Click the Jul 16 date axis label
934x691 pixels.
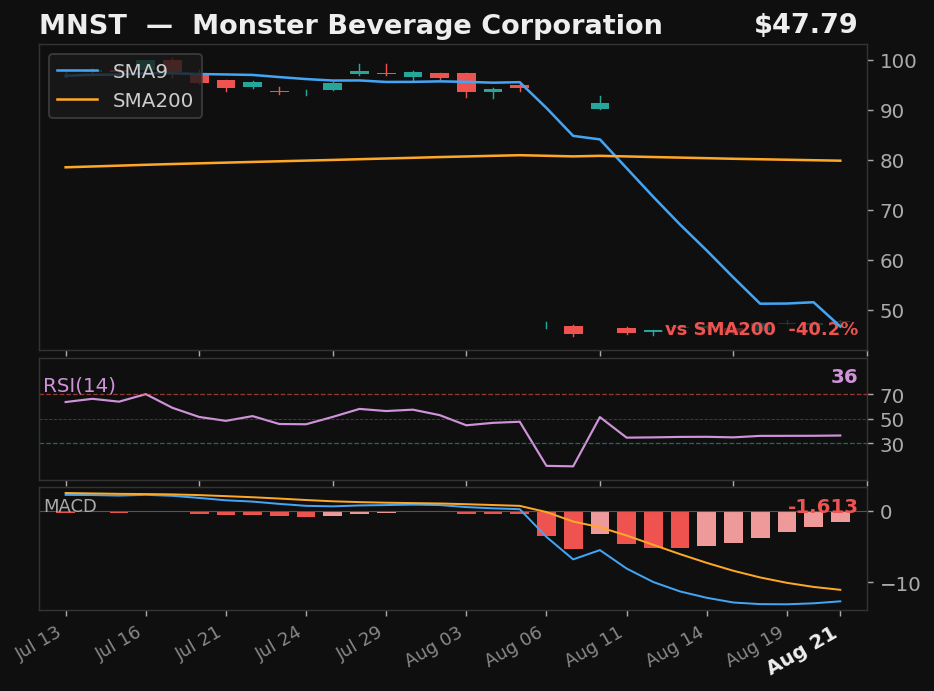pos(118,645)
